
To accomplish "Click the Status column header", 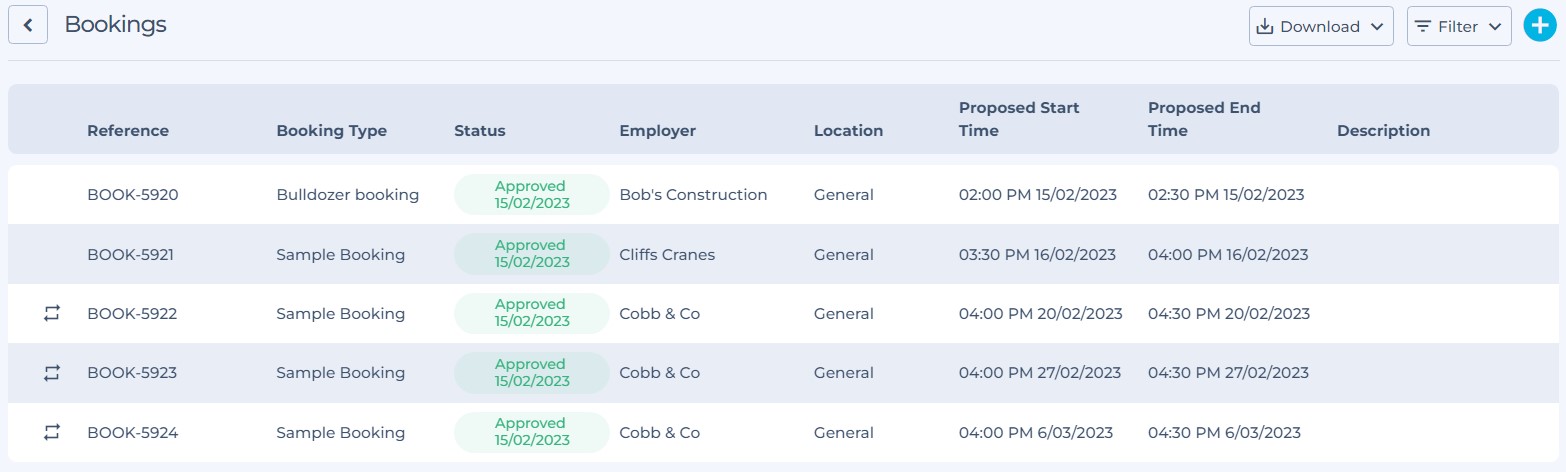I will [480, 131].
